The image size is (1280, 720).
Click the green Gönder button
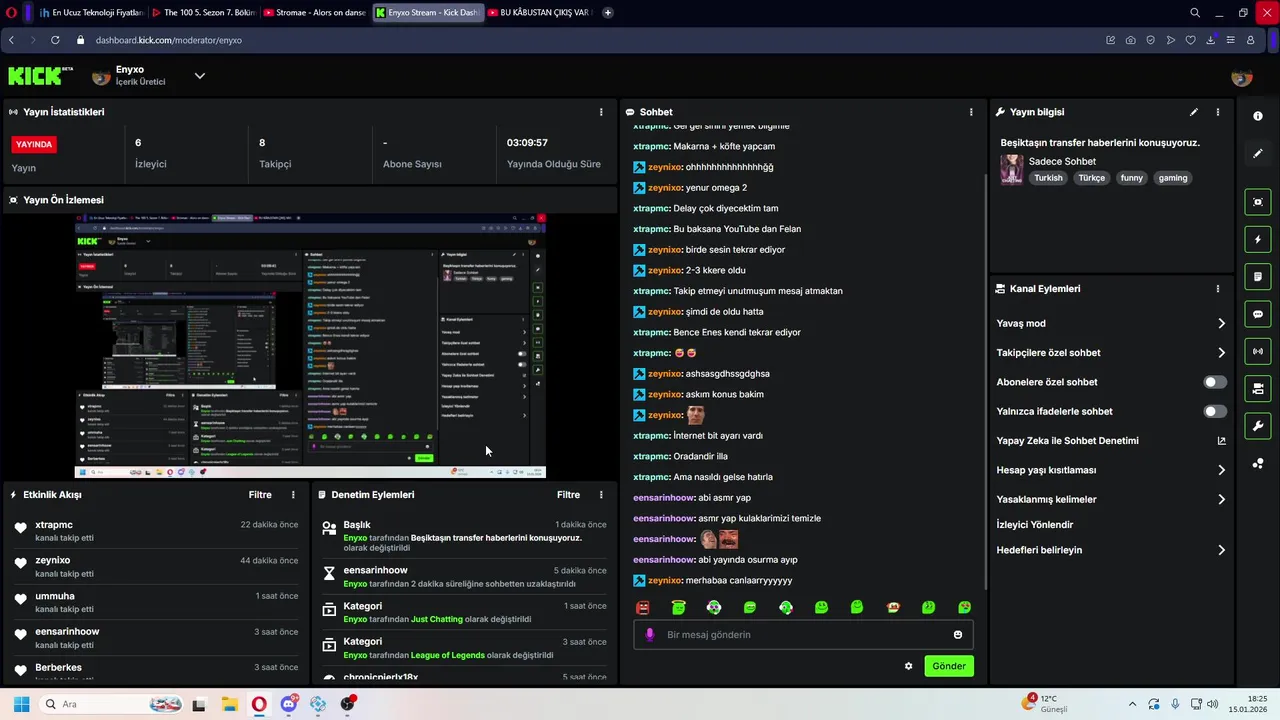[949, 666]
